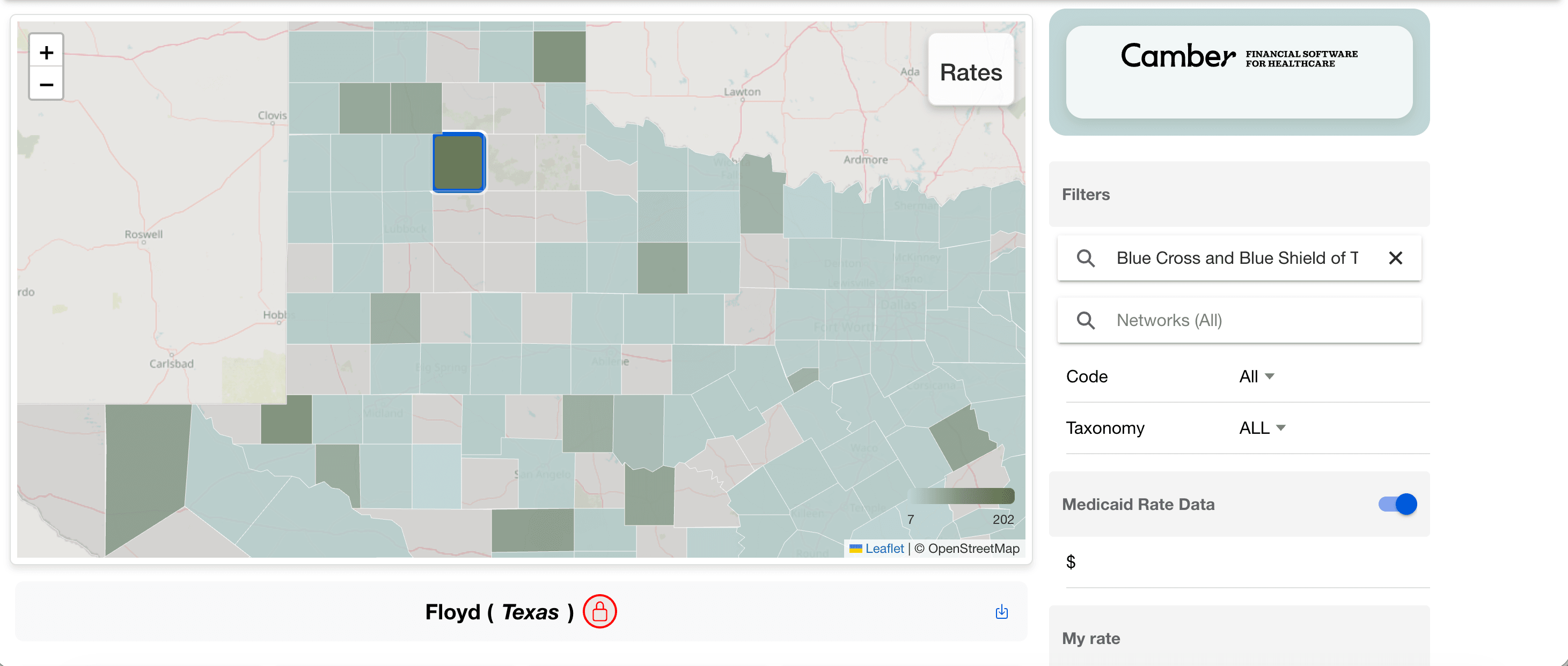Open the Leaflet attribution link

(x=884, y=548)
